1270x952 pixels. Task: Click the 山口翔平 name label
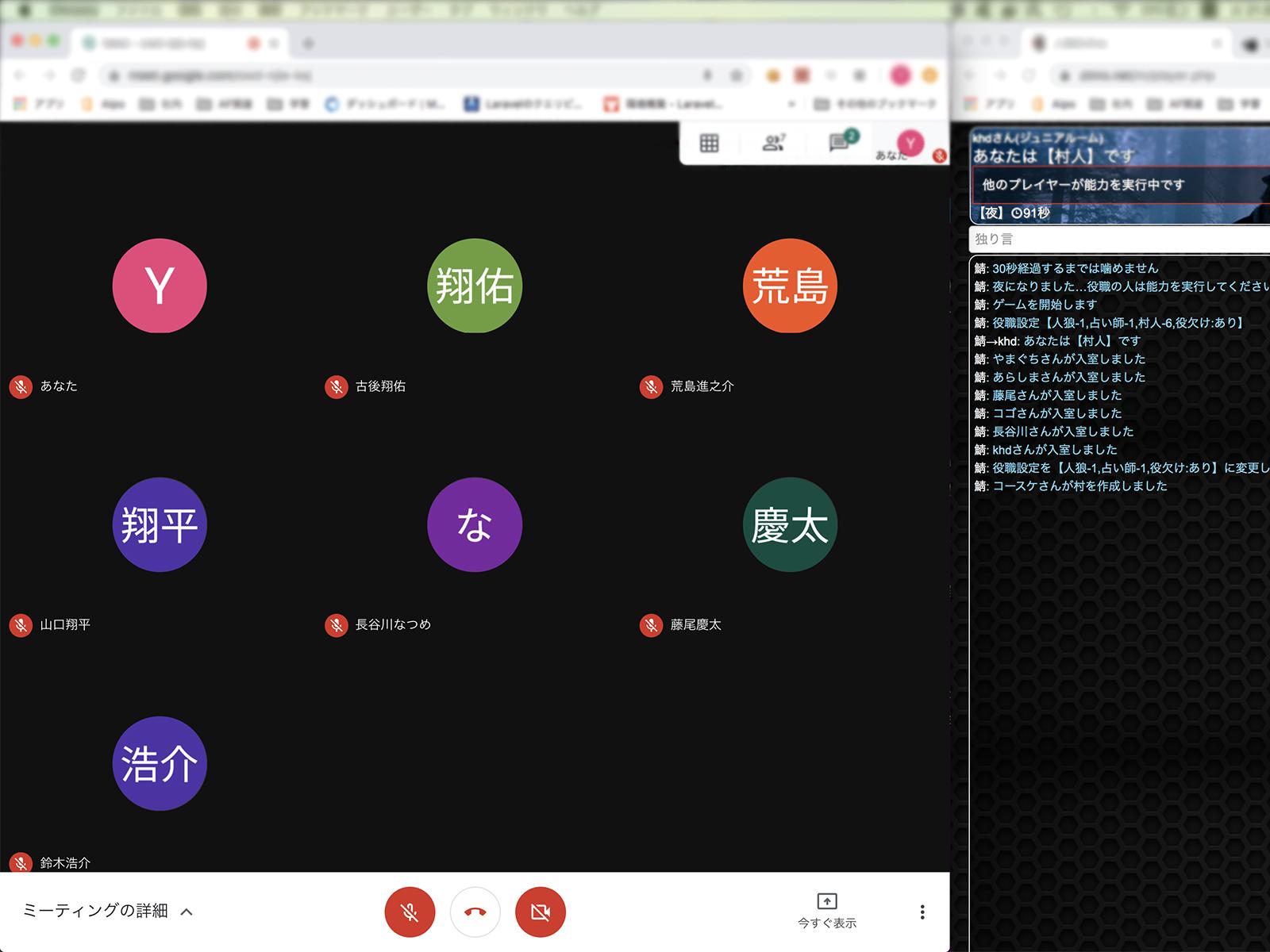65,625
